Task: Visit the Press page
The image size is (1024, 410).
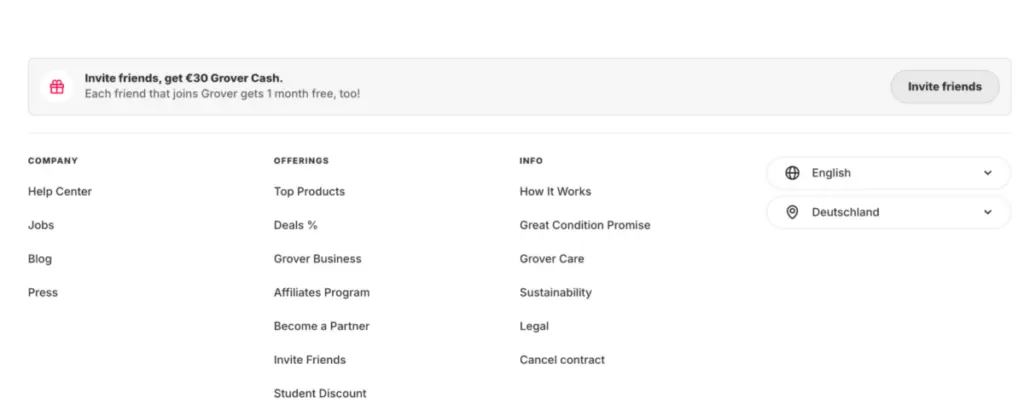Action: tap(43, 293)
